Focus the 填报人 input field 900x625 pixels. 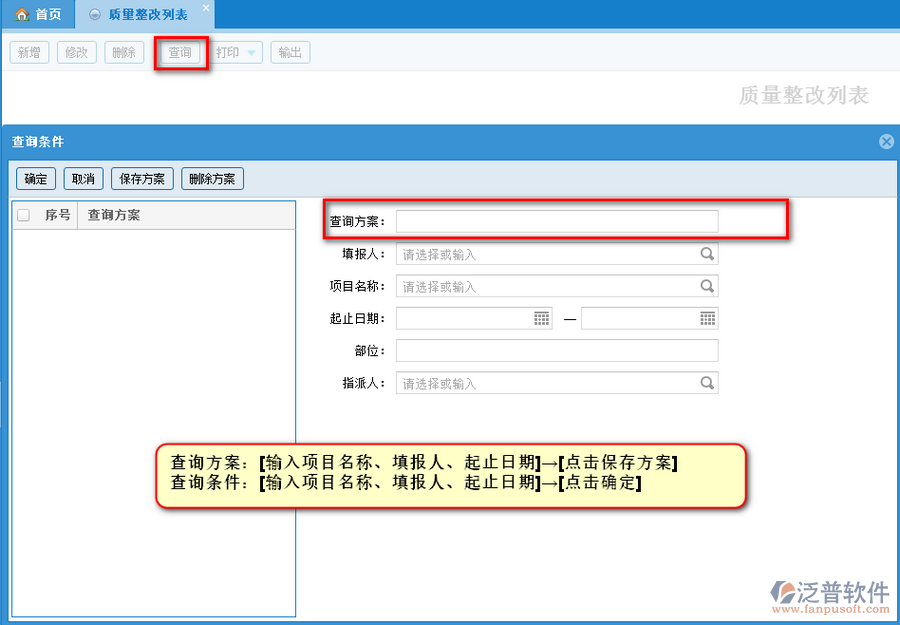[x=557, y=254]
